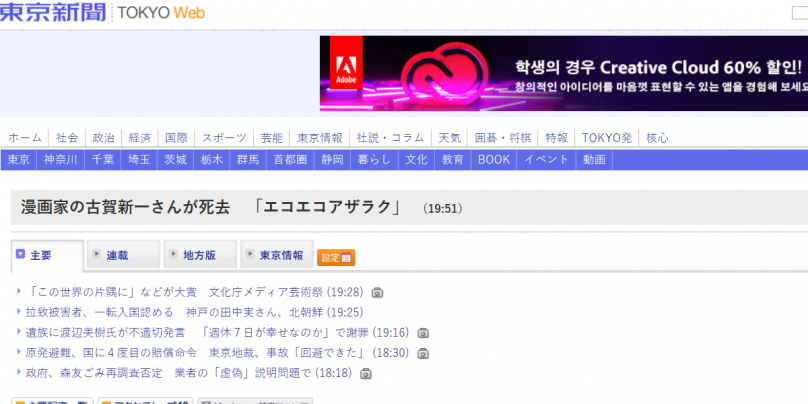Click camera icon beside 文化庁メディア芸術祭 headline
The image size is (808, 404).
[x=377, y=293]
